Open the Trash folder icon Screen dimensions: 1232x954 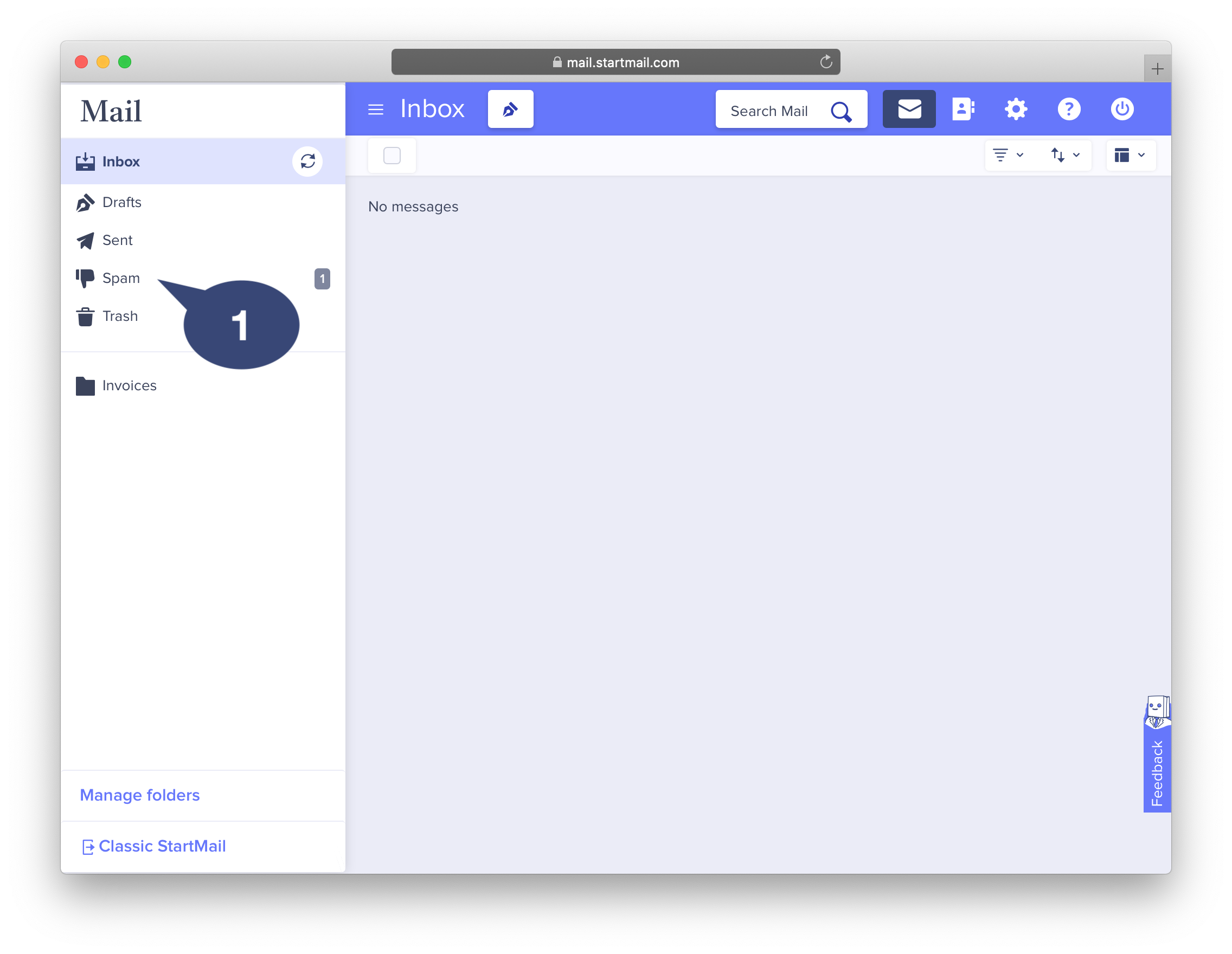pyautogui.click(x=85, y=317)
